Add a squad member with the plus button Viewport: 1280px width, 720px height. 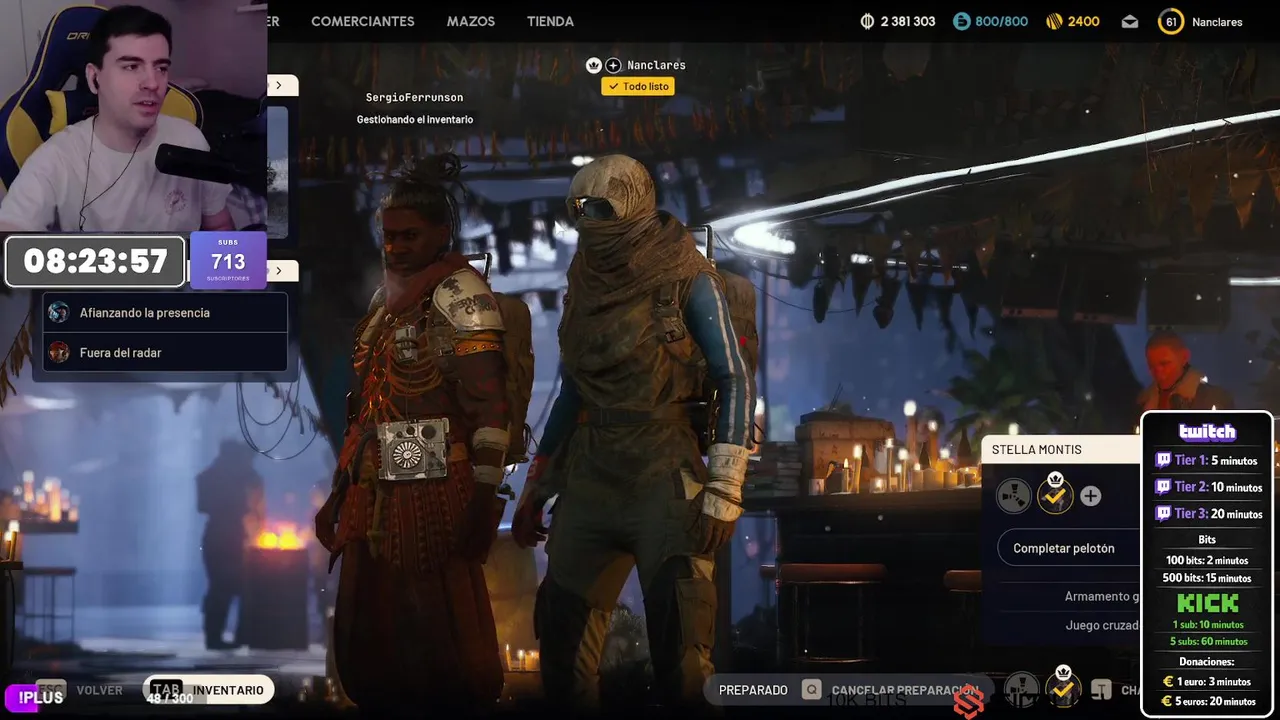pos(1090,496)
